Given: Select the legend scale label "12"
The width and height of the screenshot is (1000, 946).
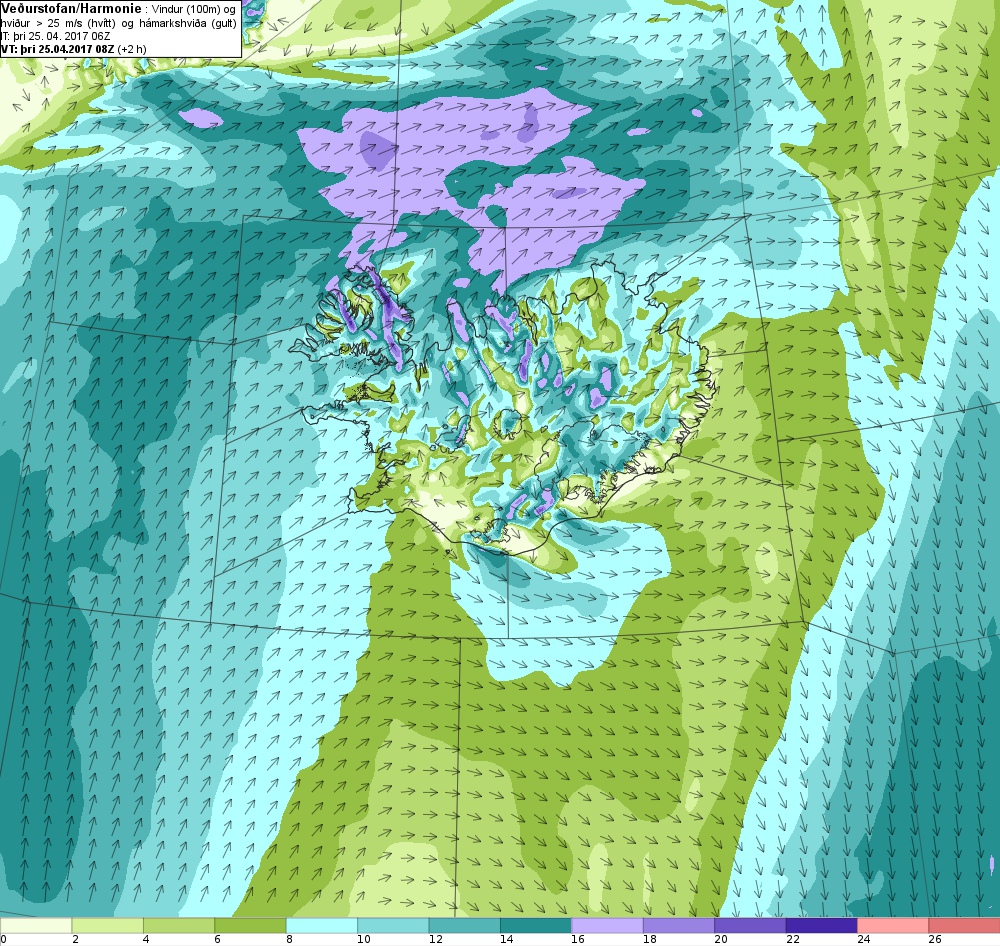Looking at the screenshot, I should 434,939.
